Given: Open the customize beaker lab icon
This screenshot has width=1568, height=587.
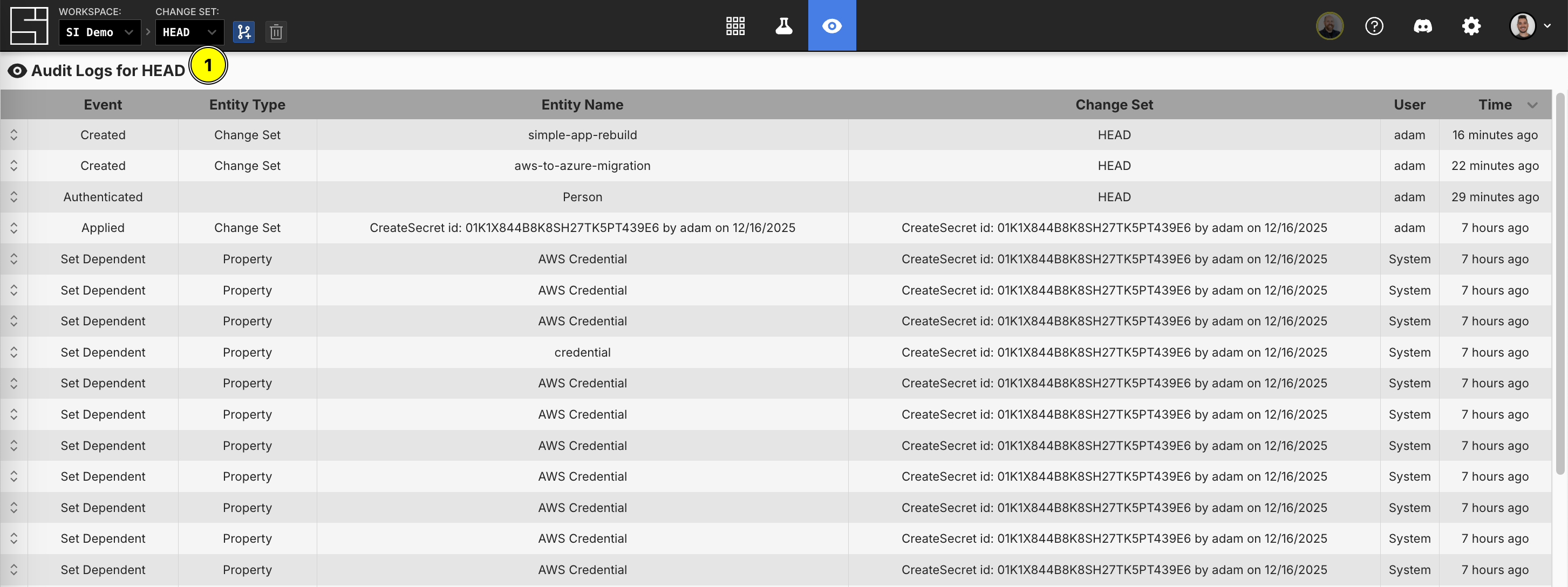Looking at the screenshot, I should [x=784, y=25].
